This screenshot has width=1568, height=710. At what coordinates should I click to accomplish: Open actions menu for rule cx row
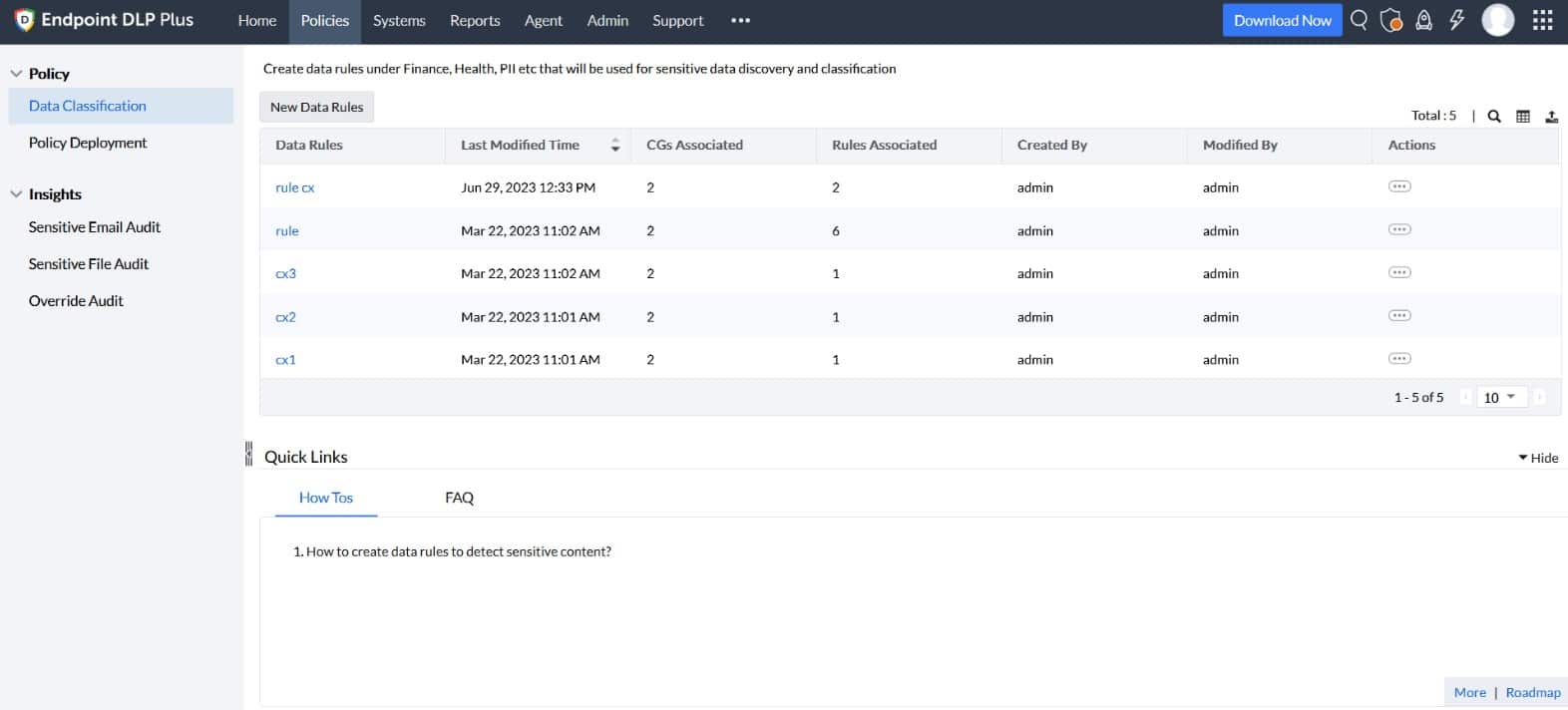1399,186
